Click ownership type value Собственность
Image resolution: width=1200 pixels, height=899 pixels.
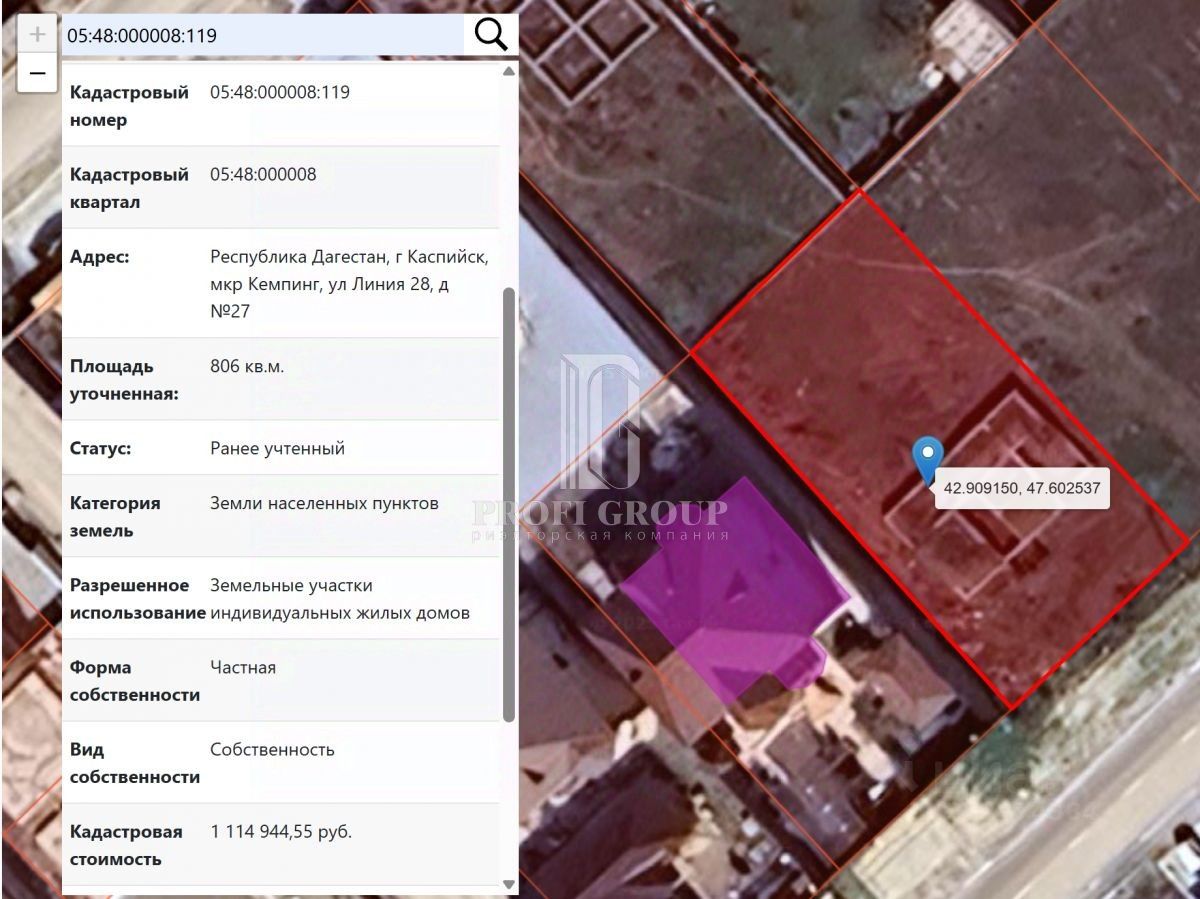[272, 749]
